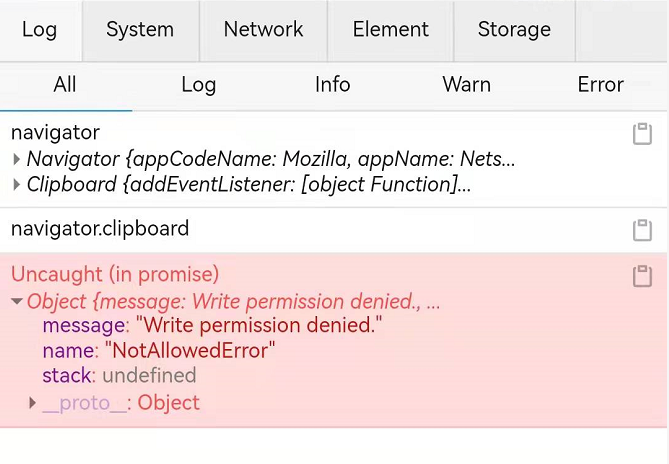Copy the navigator.clipboard log entry
The width and height of the screenshot is (669, 464).
coord(642,230)
